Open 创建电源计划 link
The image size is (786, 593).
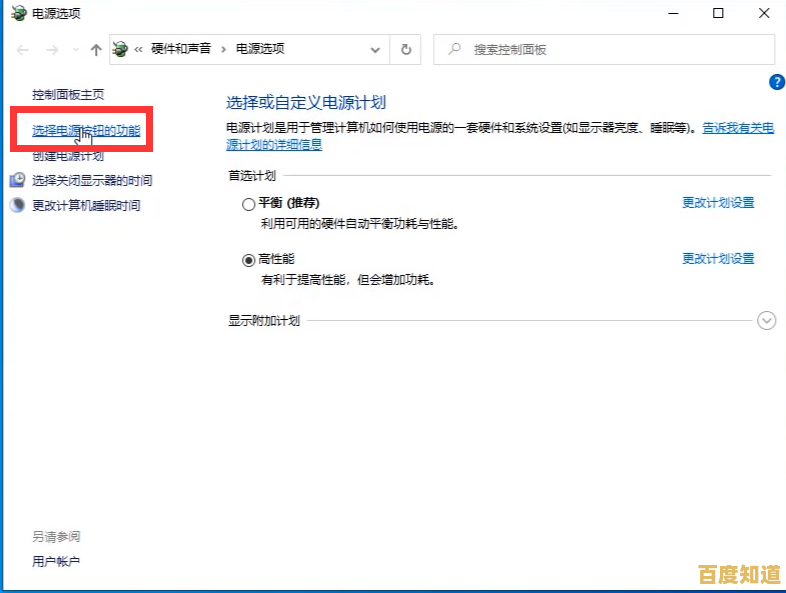coord(68,156)
